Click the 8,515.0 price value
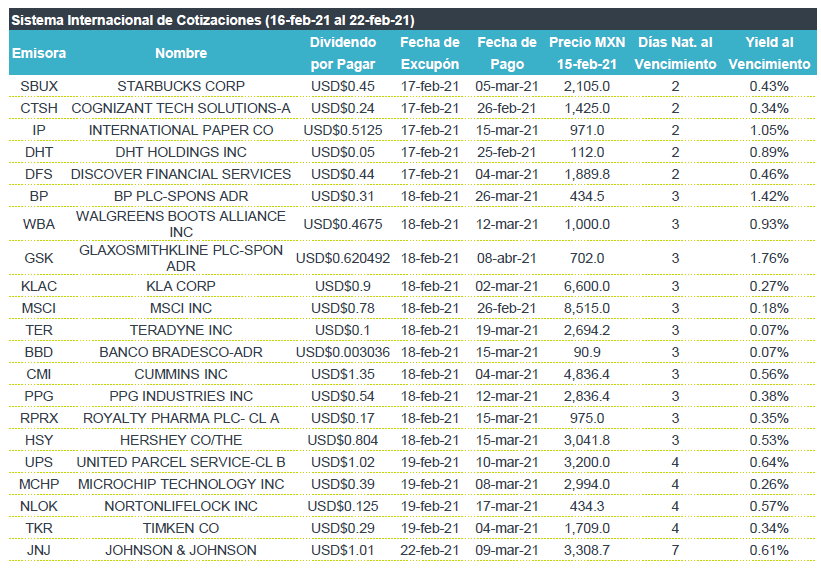This screenshot has height=572, width=821. pyautogui.click(x=587, y=308)
